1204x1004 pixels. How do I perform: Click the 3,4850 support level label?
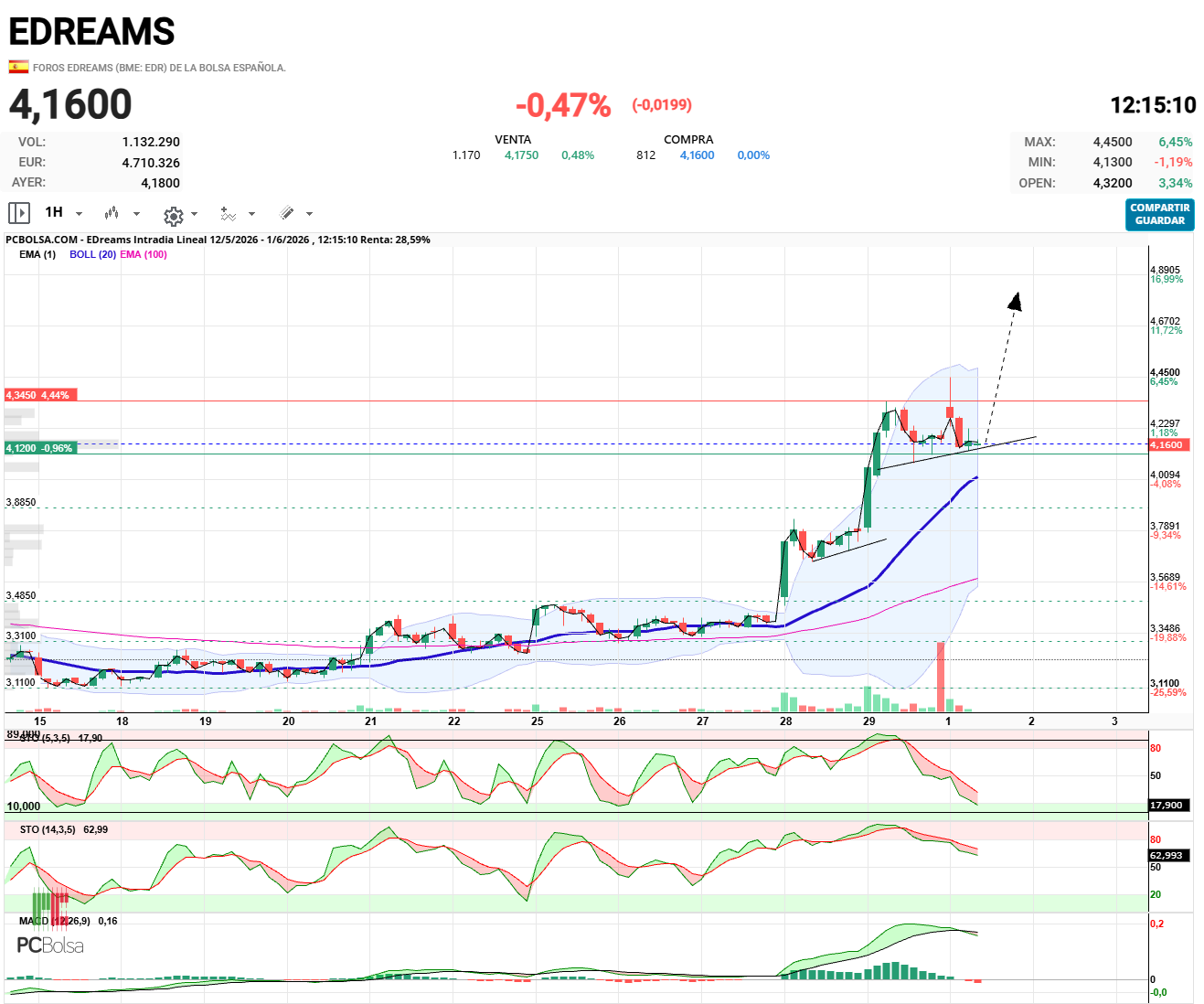coord(21,595)
